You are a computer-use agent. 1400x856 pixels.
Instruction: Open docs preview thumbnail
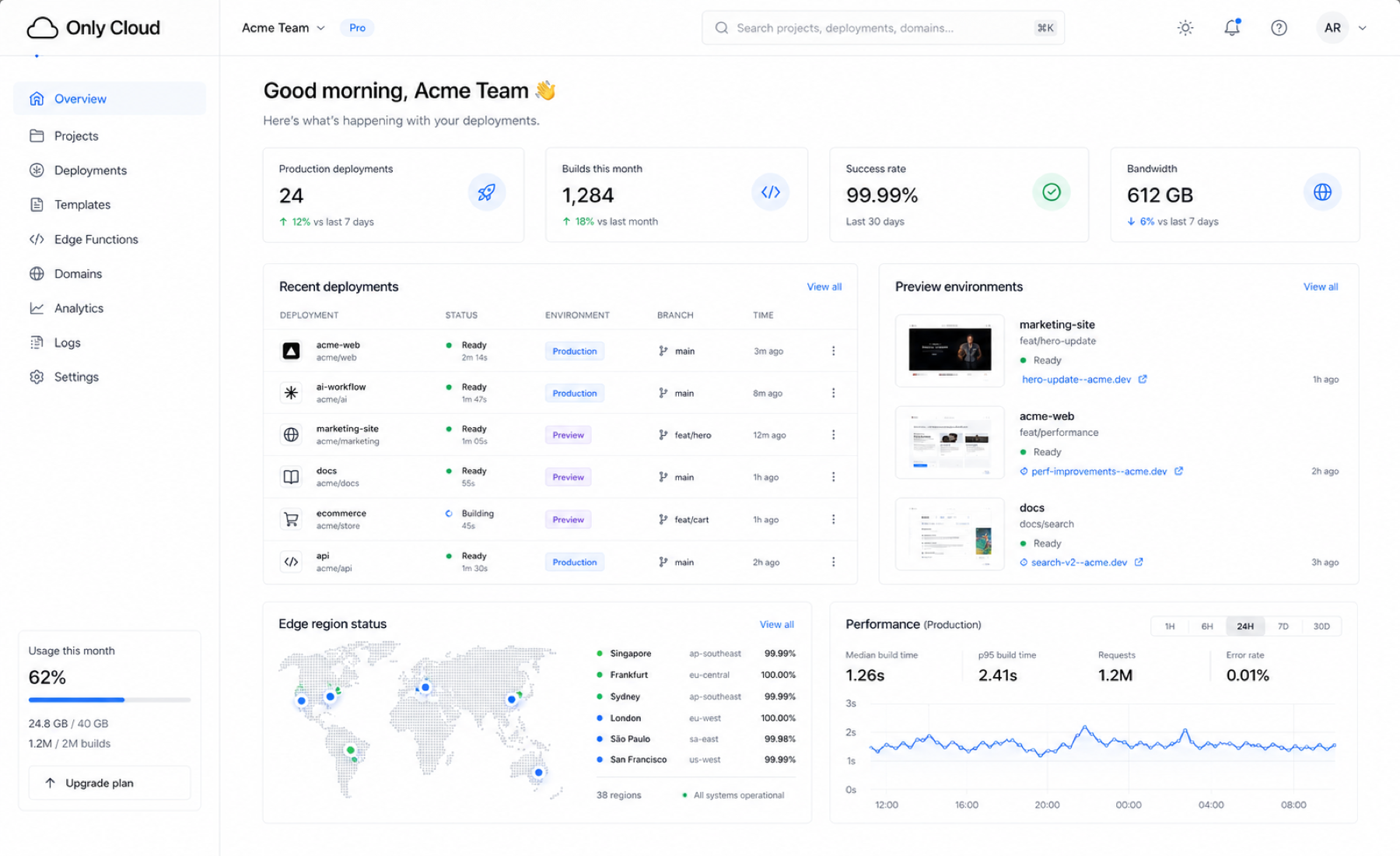click(x=950, y=534)
